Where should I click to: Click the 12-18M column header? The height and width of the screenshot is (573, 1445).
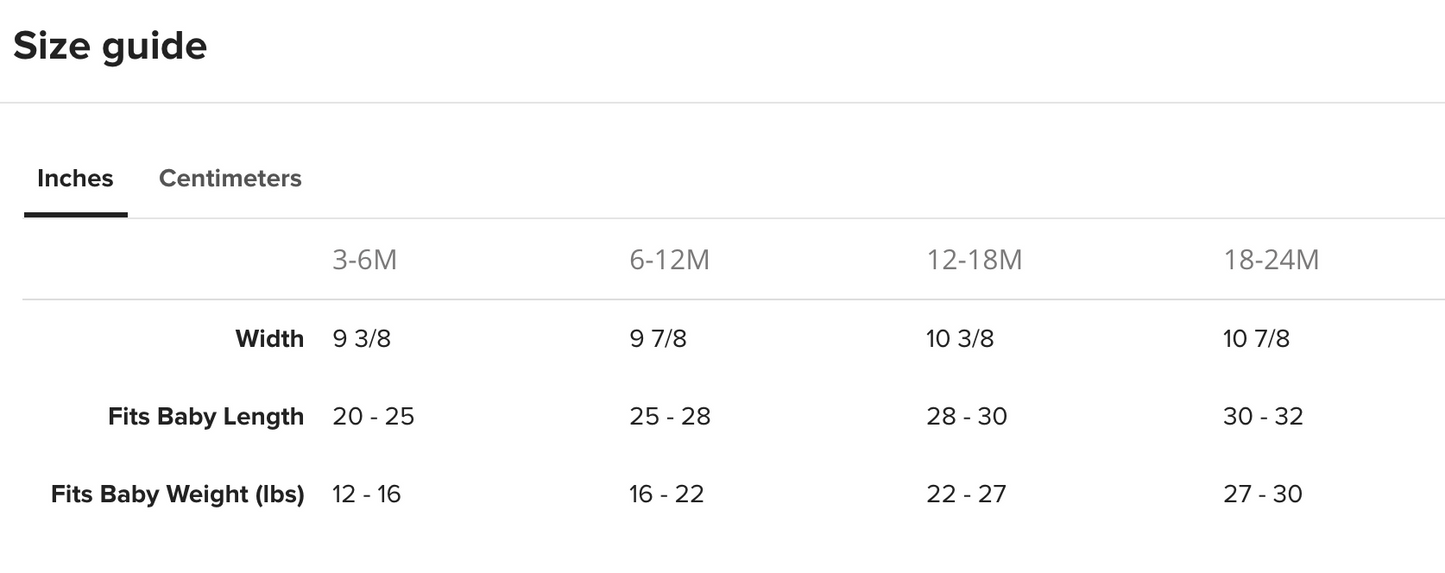tap(974, 260)
